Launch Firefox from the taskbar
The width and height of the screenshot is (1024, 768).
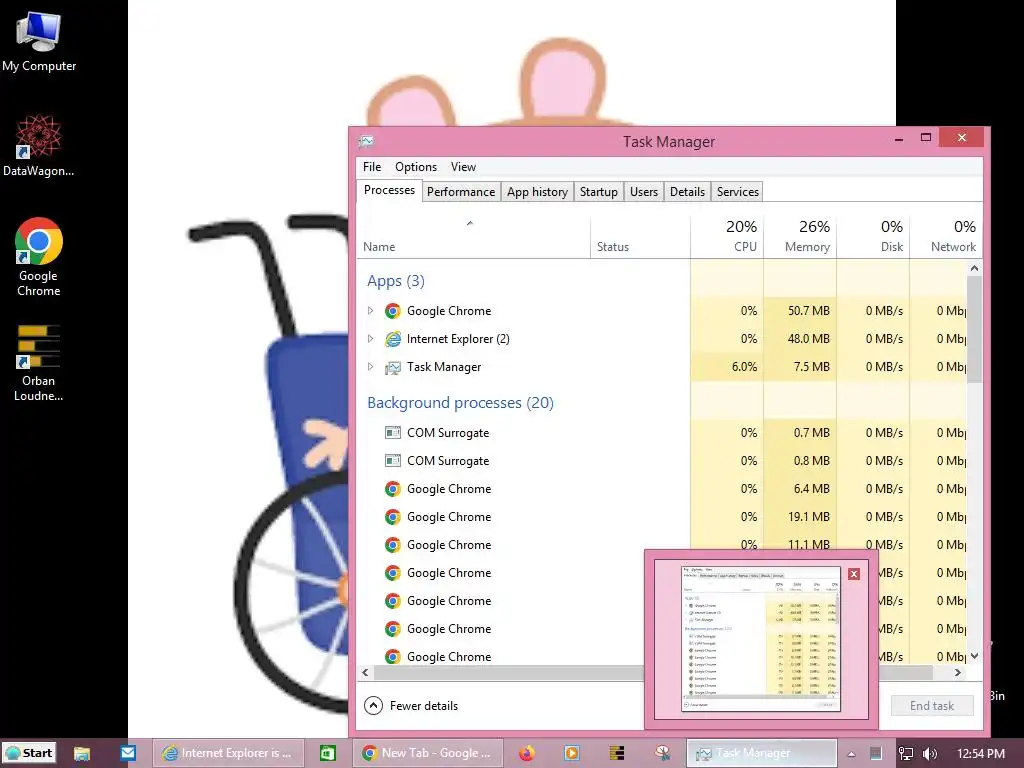pos(526,753)
